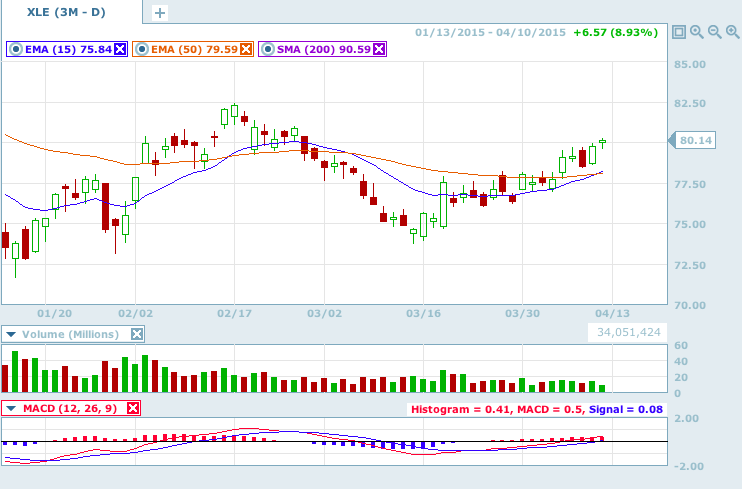Zoom out of the chart

(x=715, y=32)
